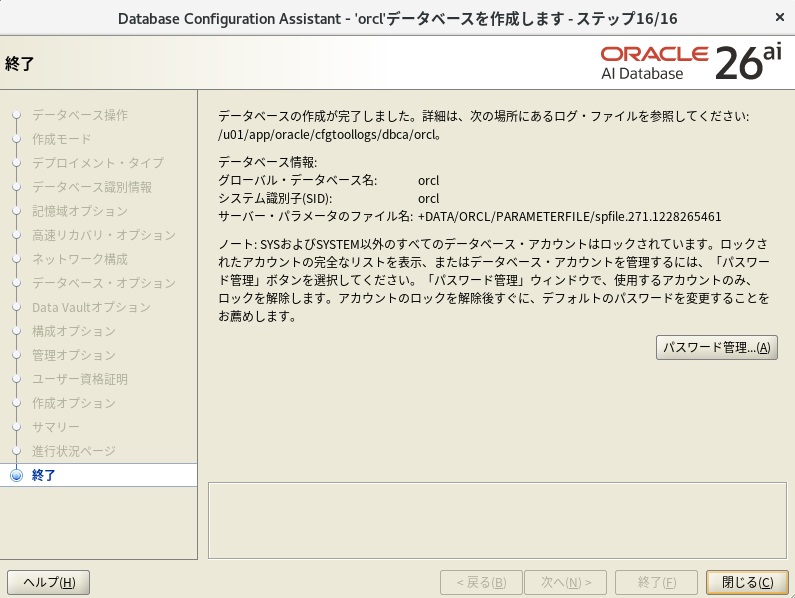This screenshot has height=598, width=795.
Task: Click the データベース情報: label
Action: (x=268, y=162)
